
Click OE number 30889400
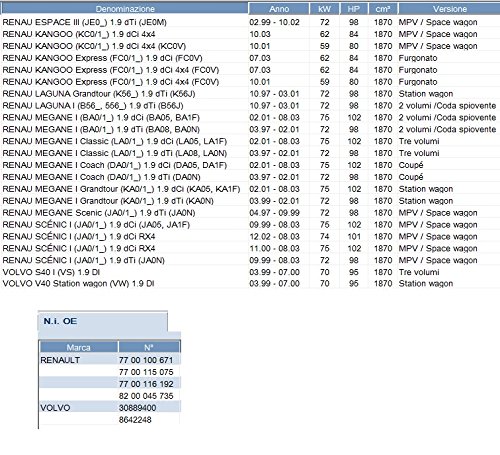coord(137,408)
